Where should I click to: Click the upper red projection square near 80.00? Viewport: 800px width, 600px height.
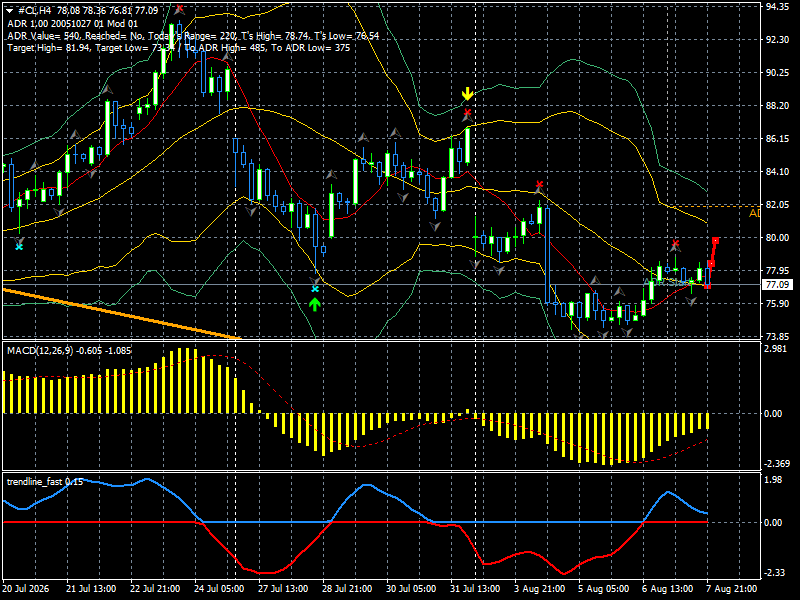coord(716,240)
